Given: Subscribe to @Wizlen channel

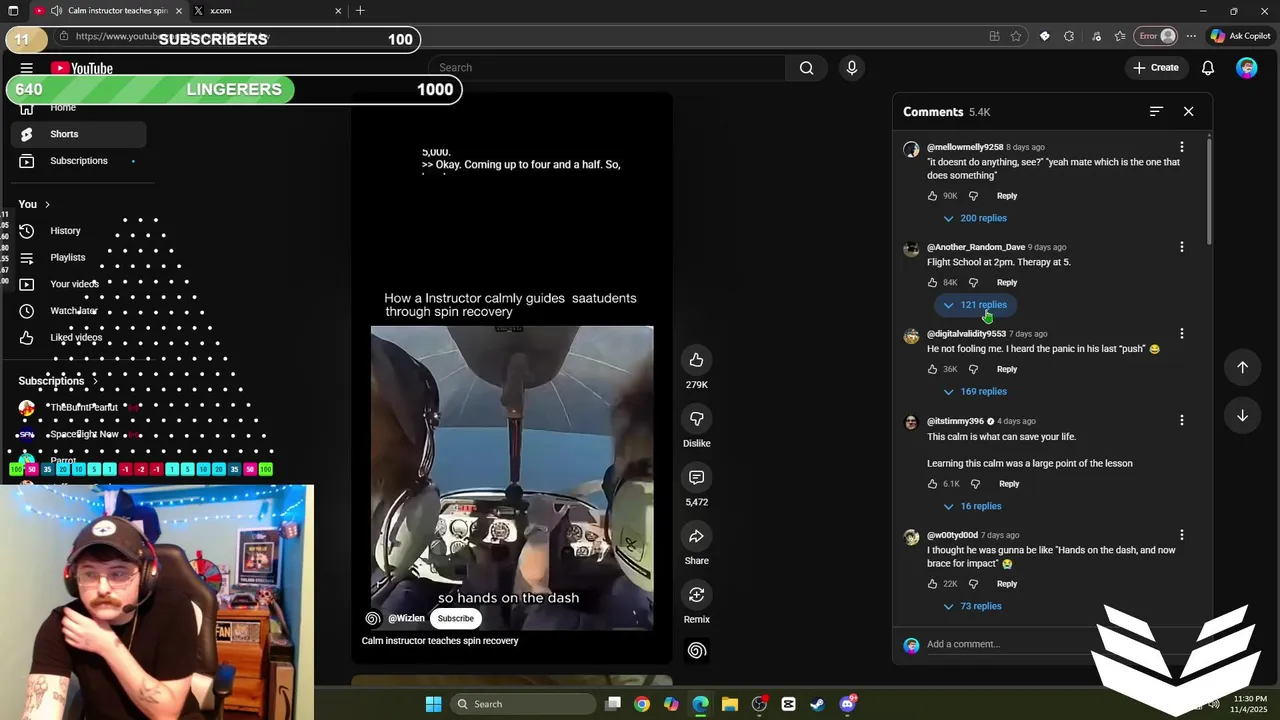Looking at the screenshot, I should pos(455,619).
